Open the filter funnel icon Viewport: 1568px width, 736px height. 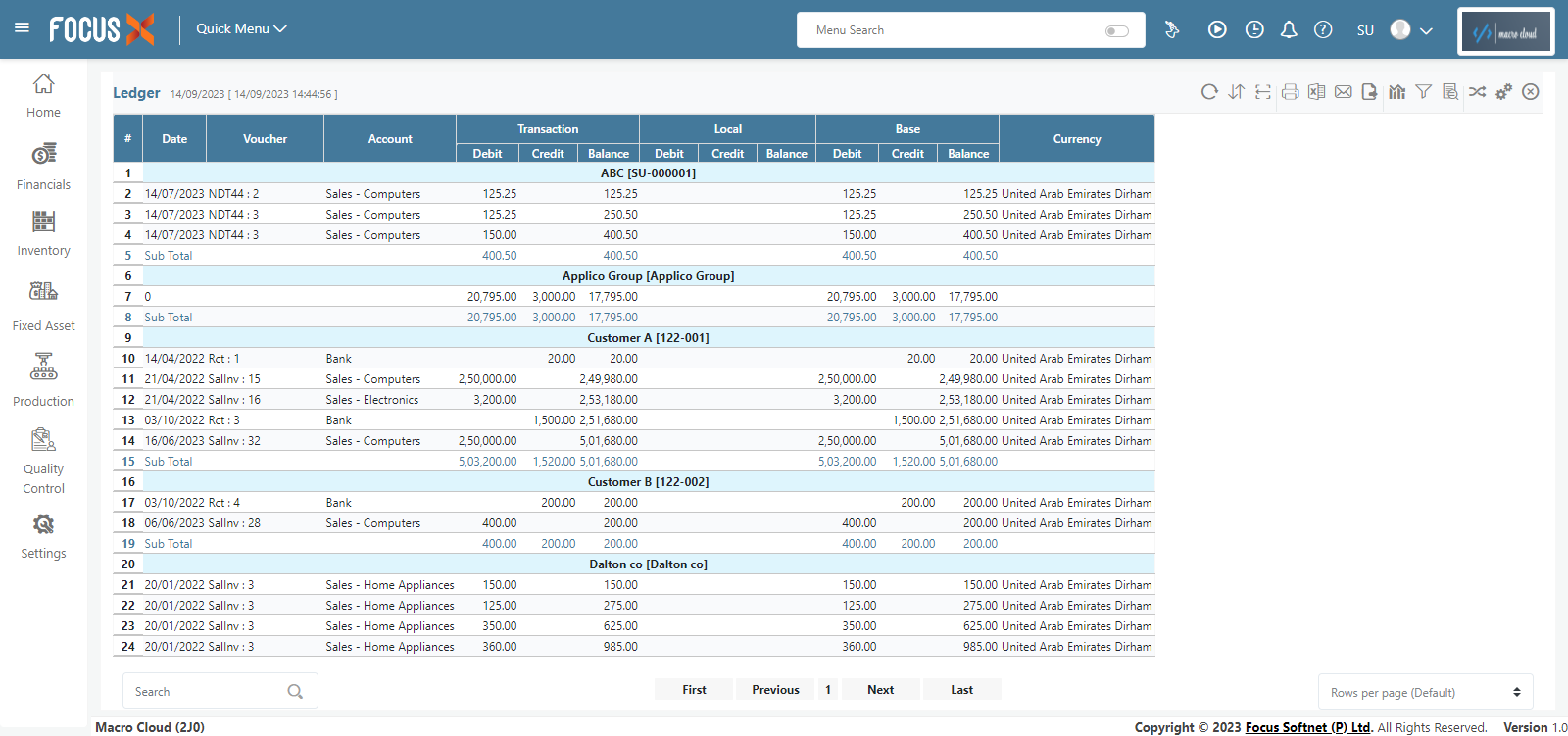[1423, 92]
